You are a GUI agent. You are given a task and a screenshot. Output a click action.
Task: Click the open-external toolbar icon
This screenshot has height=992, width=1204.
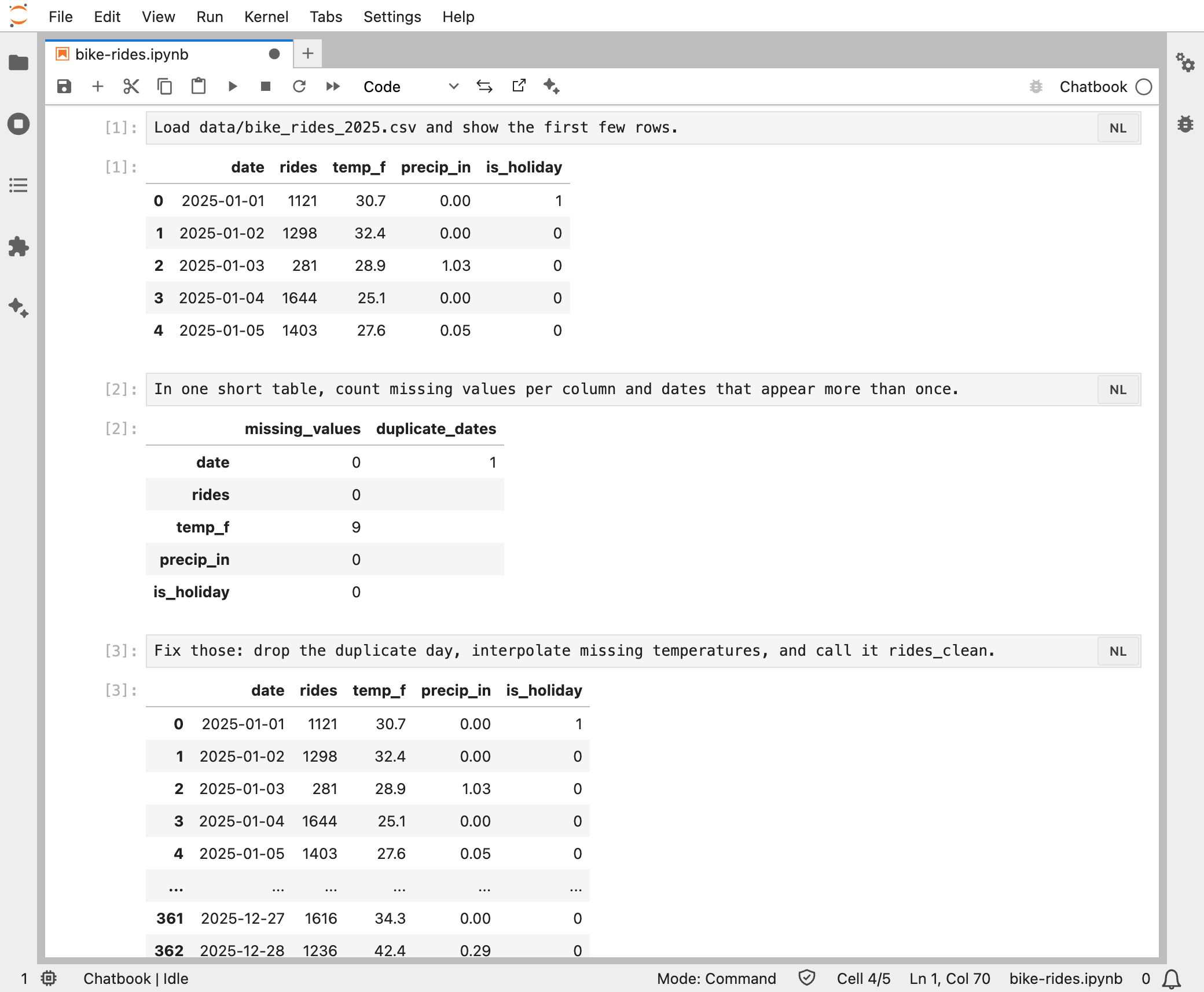519,86
